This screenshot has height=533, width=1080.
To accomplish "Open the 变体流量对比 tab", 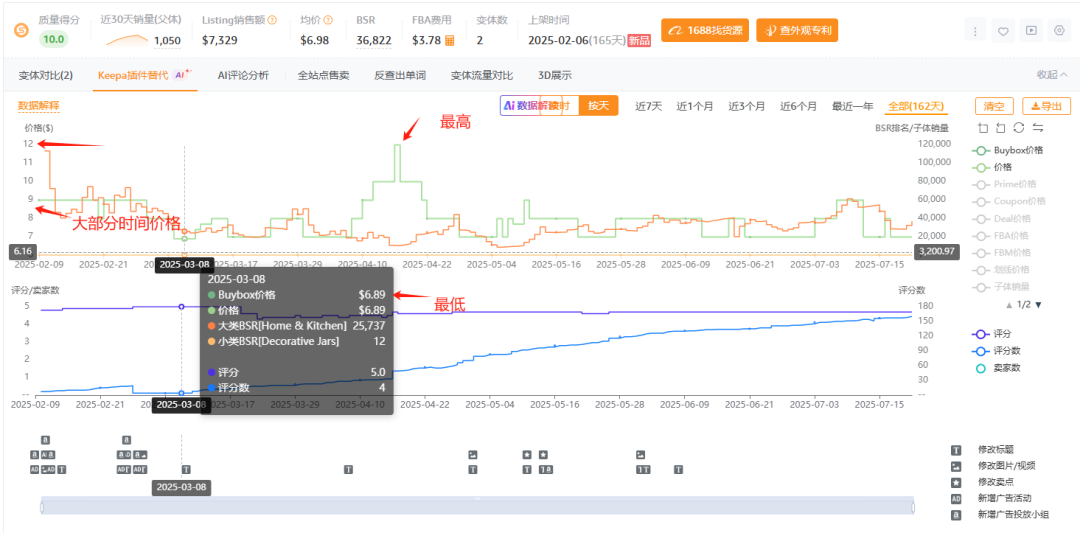I will (x=481, y=76).
